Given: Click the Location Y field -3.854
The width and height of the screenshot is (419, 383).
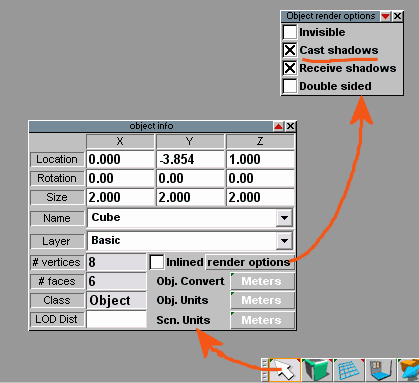Looking at the screenshot, I should click(x=190, y=159).
